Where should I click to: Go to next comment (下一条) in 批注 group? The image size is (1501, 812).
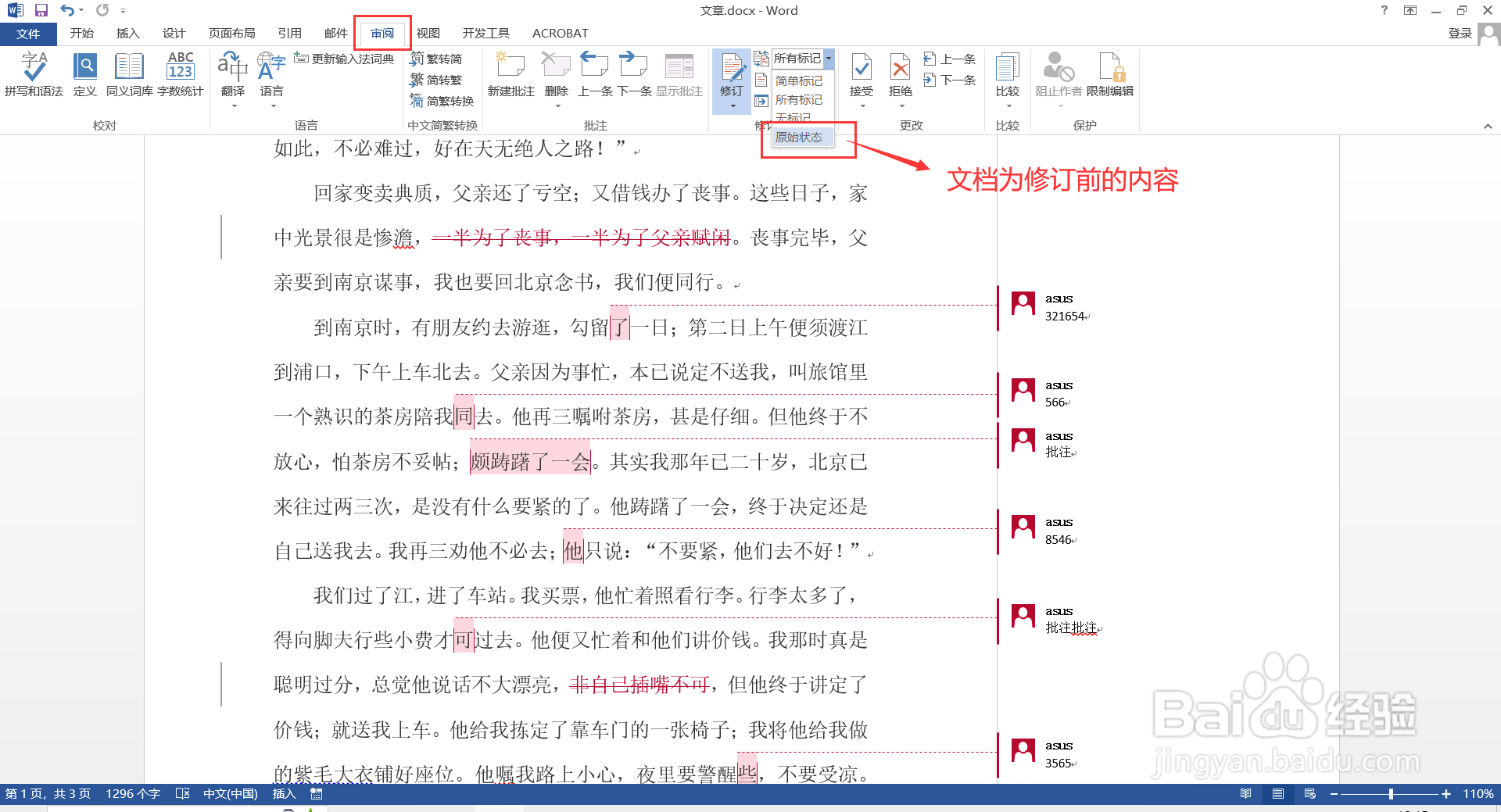[x=634, y=74]
